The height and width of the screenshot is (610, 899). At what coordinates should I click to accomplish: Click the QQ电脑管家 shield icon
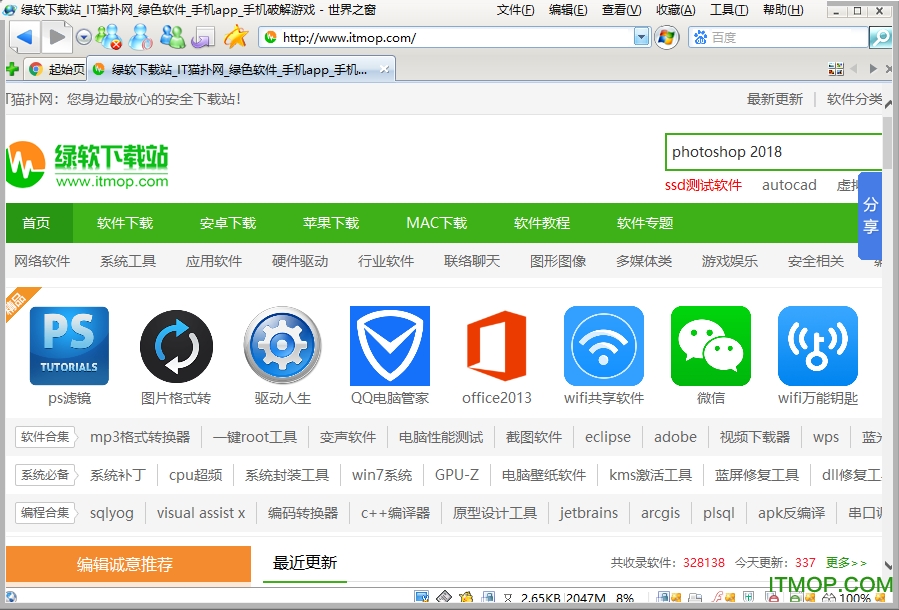coord(390,346)
